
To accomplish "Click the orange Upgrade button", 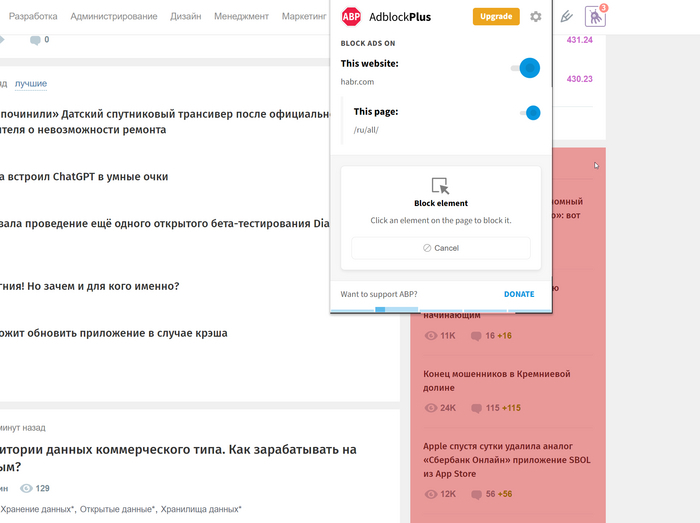I will (x=496, y=17).
